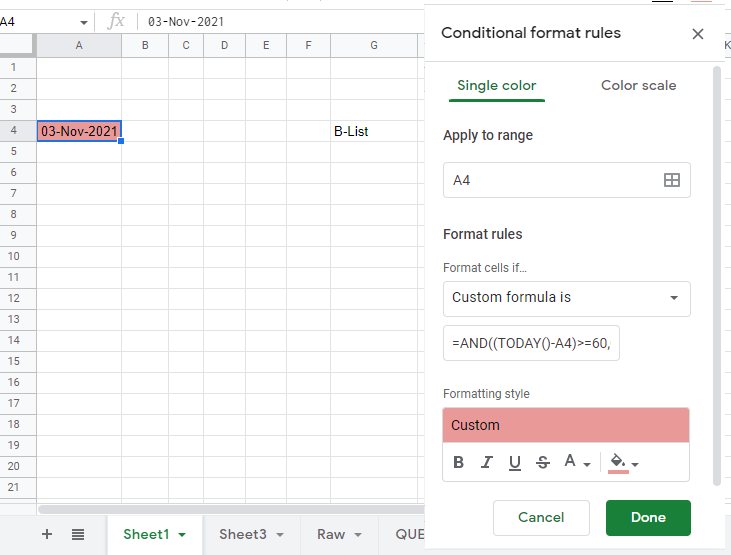The height and width of the screenshot is (555, 731).
Task: Click the fx formula icon
Action: coord(116,21)
